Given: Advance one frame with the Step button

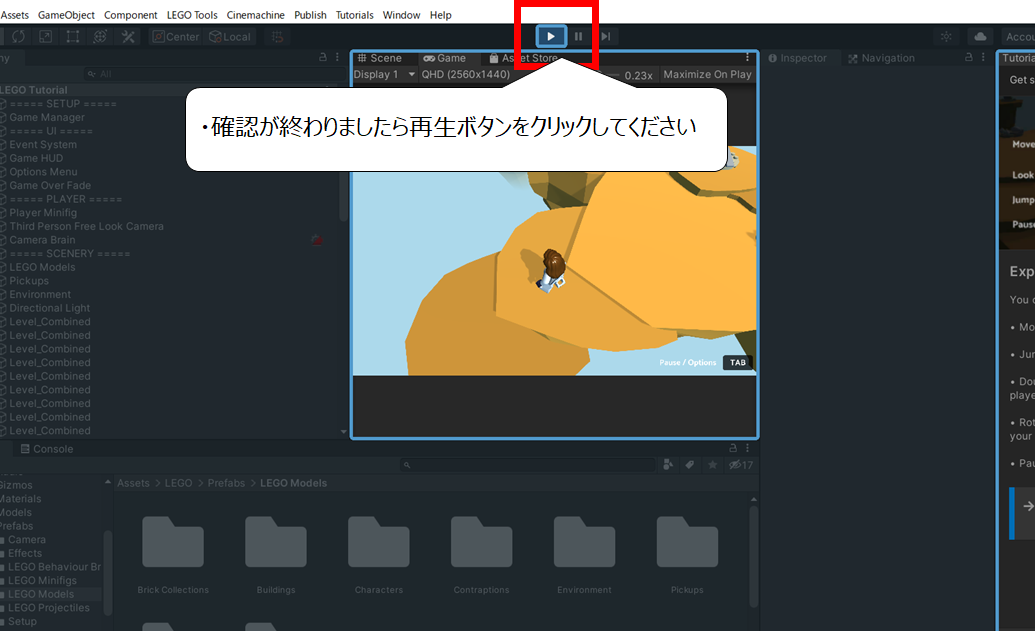Looking at the screenshot, I should (605, 36).
